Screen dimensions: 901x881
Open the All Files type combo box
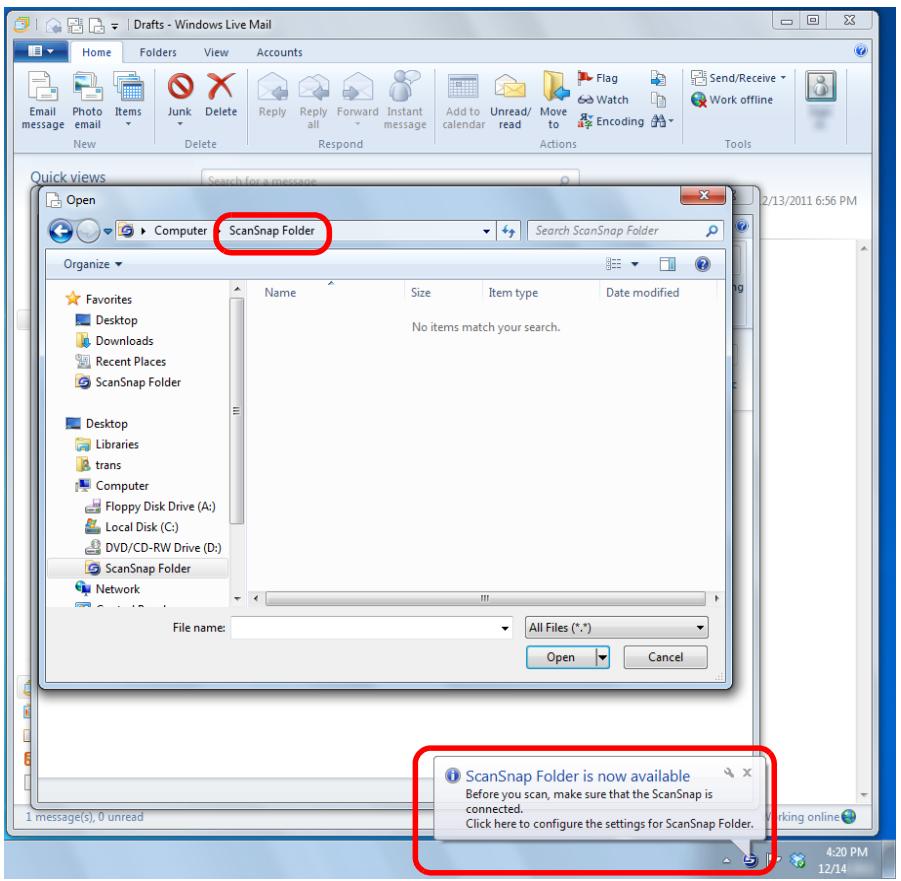(x=616, y=628)
